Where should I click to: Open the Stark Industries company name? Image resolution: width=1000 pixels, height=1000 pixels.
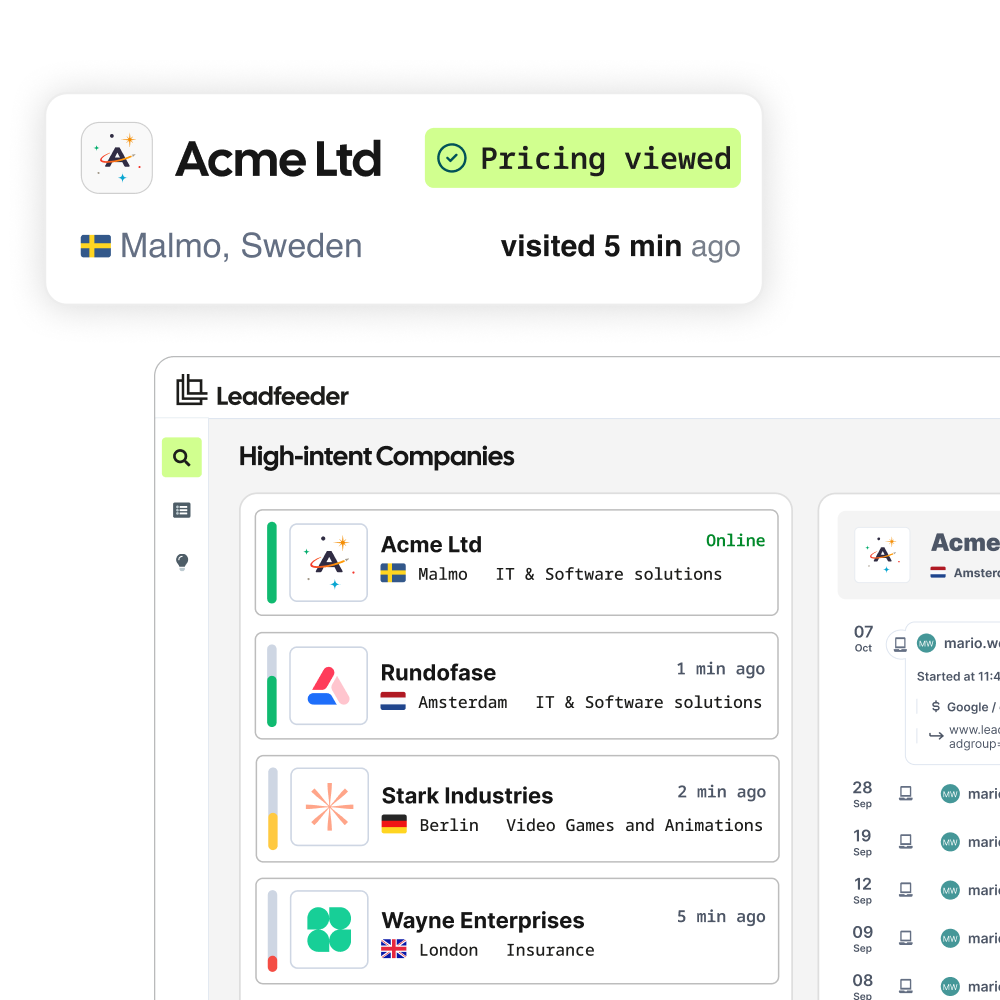(467, 796)
